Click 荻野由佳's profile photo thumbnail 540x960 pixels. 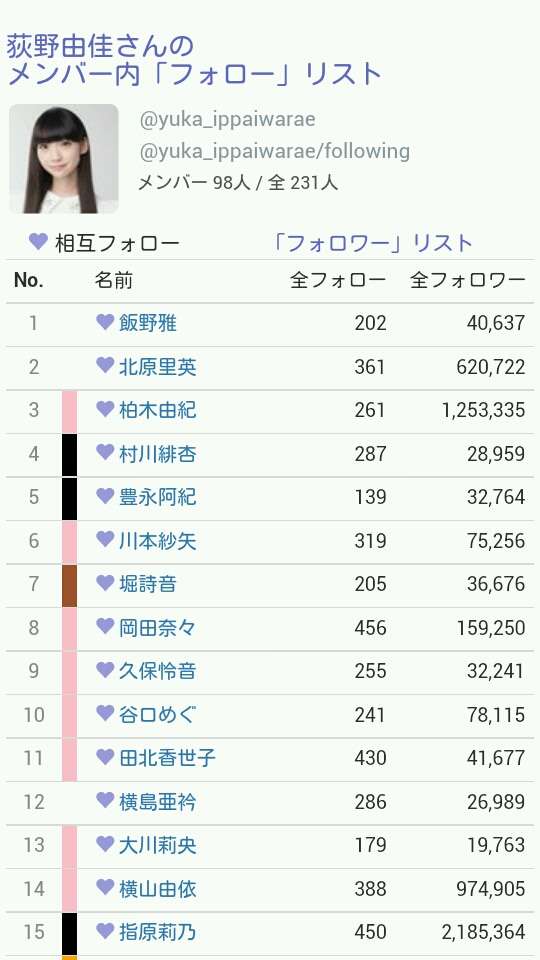click(x=64, y=159)
